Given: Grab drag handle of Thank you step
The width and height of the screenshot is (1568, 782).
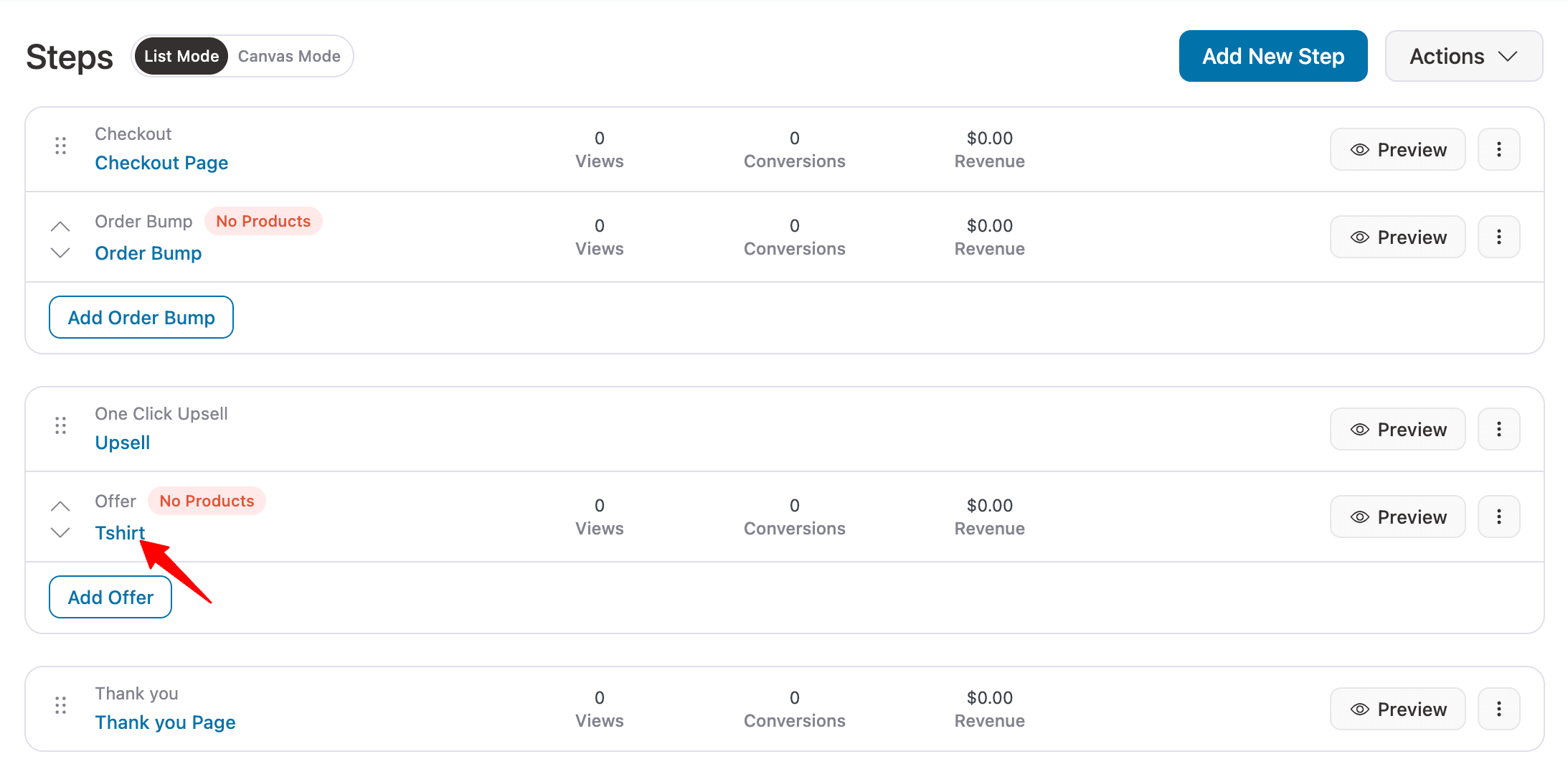Looking at the screenshot, I should coord(61,706).
